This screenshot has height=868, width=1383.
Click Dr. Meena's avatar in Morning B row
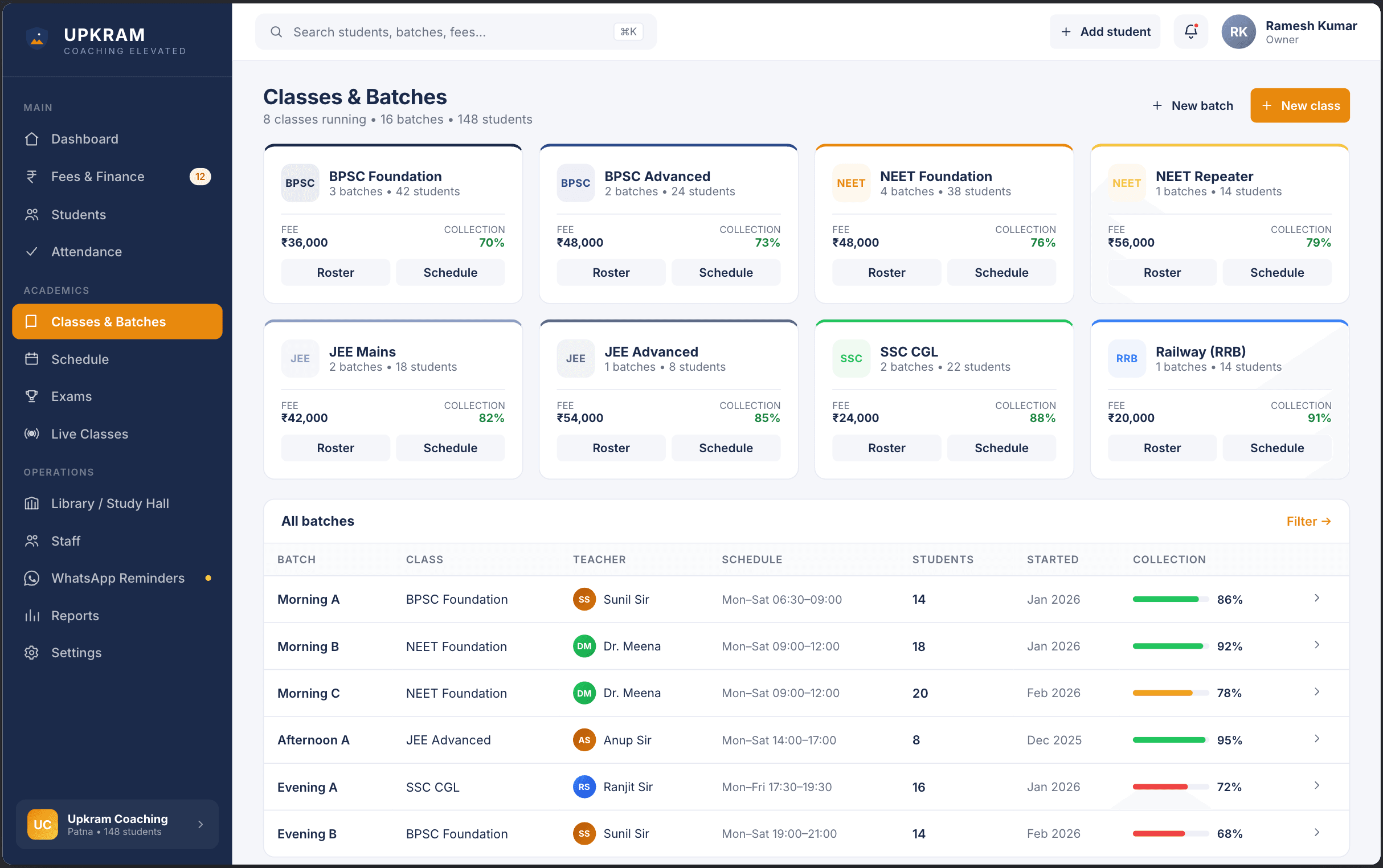(584, 646)
